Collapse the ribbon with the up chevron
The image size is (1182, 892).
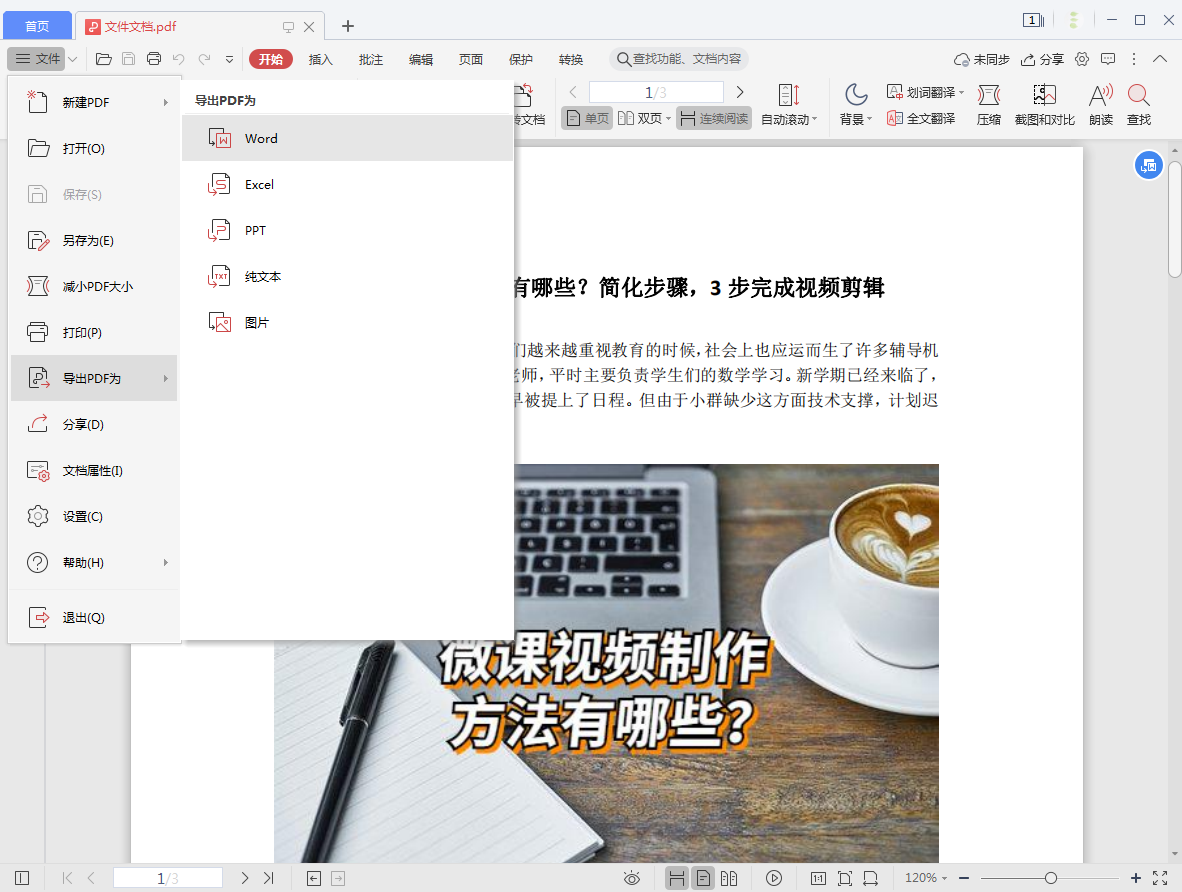click(x=1160, y=59)
